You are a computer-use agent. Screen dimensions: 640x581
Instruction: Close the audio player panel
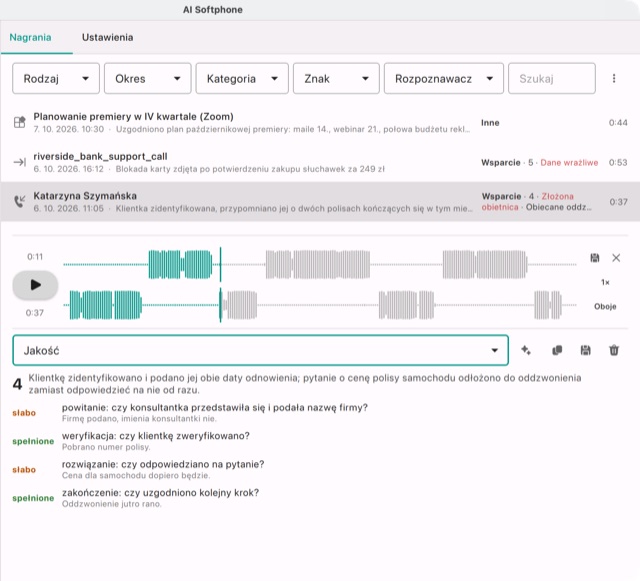tap(616, 258)
